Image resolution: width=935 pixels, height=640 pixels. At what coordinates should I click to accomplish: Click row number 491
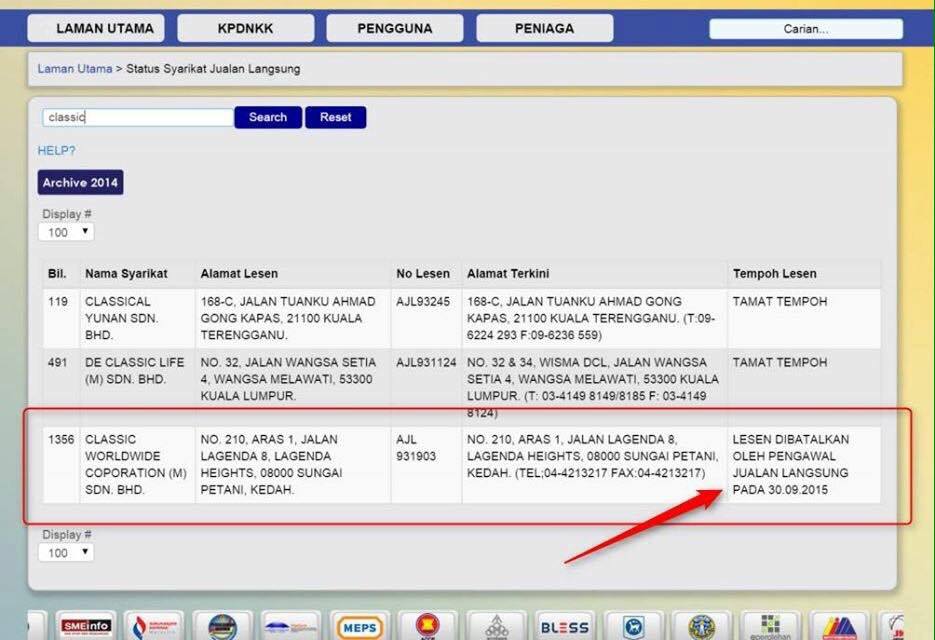point(58,363)
